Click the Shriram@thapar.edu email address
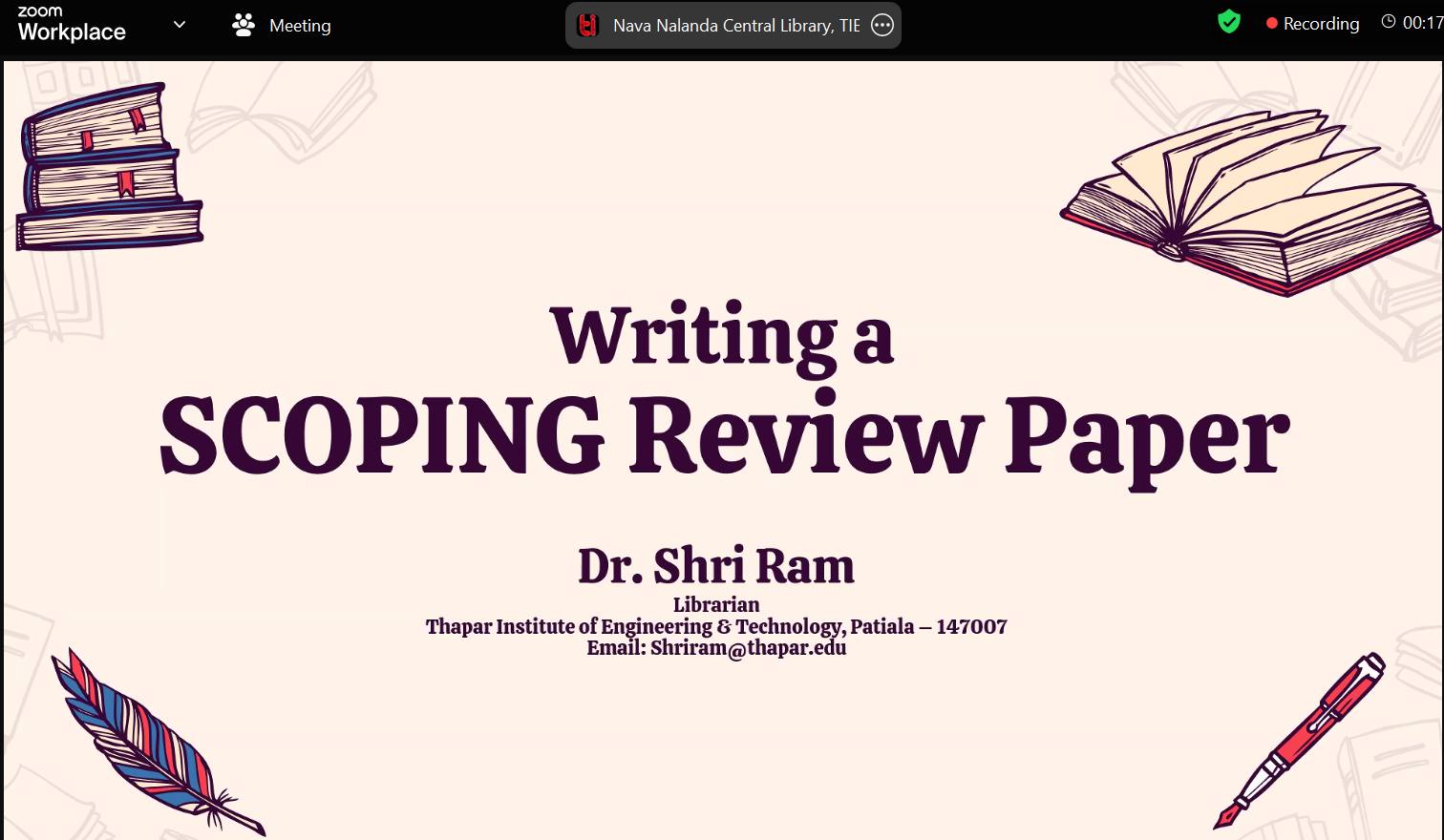Viewport: 1444px width, 840px height. pos(748,648)
